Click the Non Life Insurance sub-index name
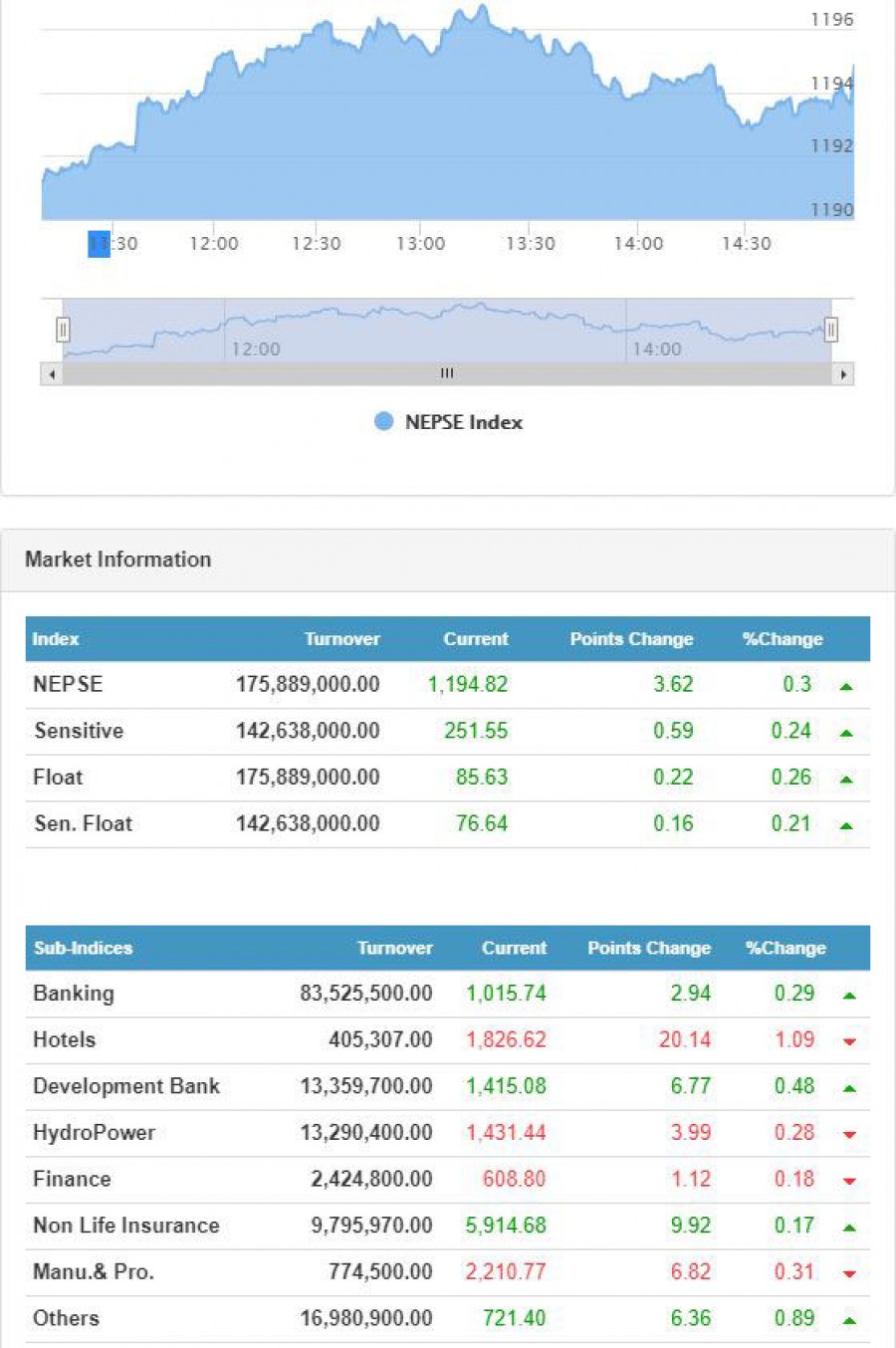The height and width of the screenshot is (1348, 896). (126, 1226)
